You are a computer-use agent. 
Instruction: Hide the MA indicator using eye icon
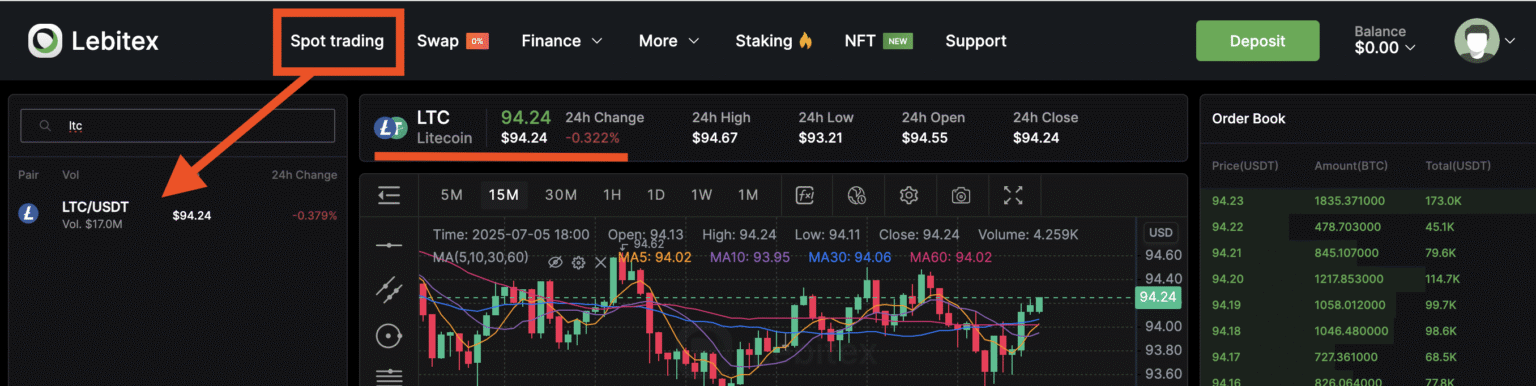556,262
